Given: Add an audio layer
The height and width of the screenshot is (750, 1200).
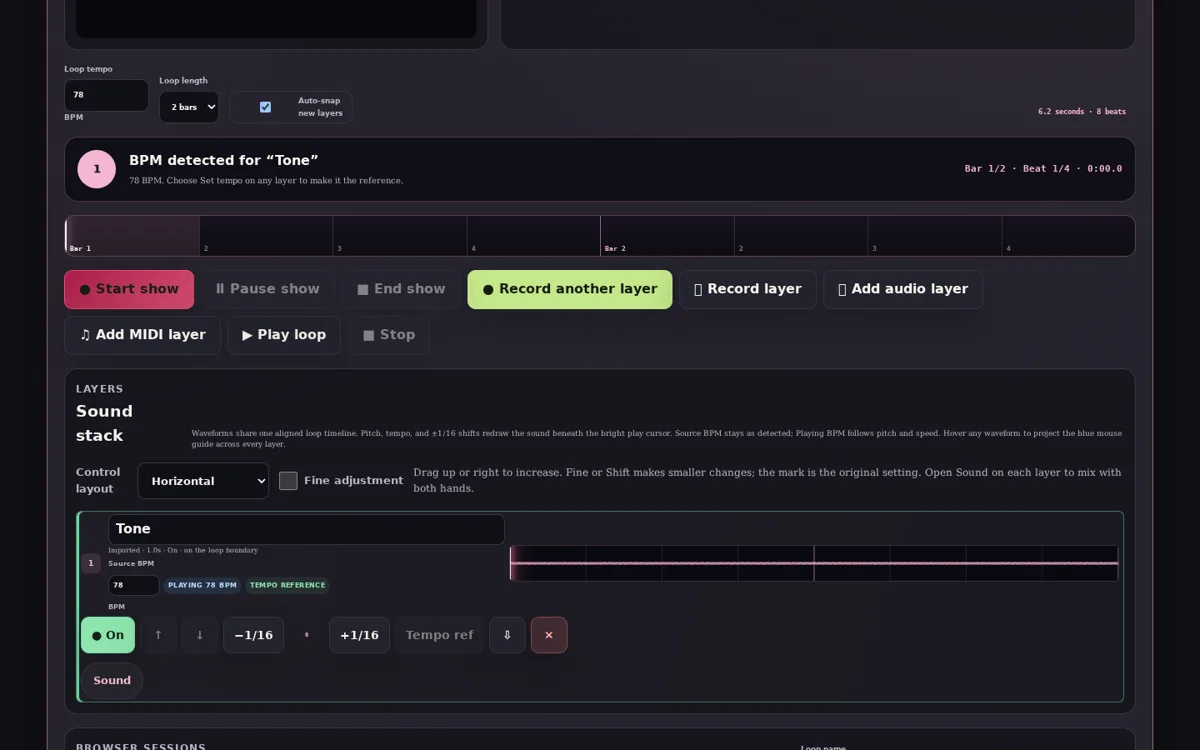Looking at the screenshot, I should tap(903, 289).
